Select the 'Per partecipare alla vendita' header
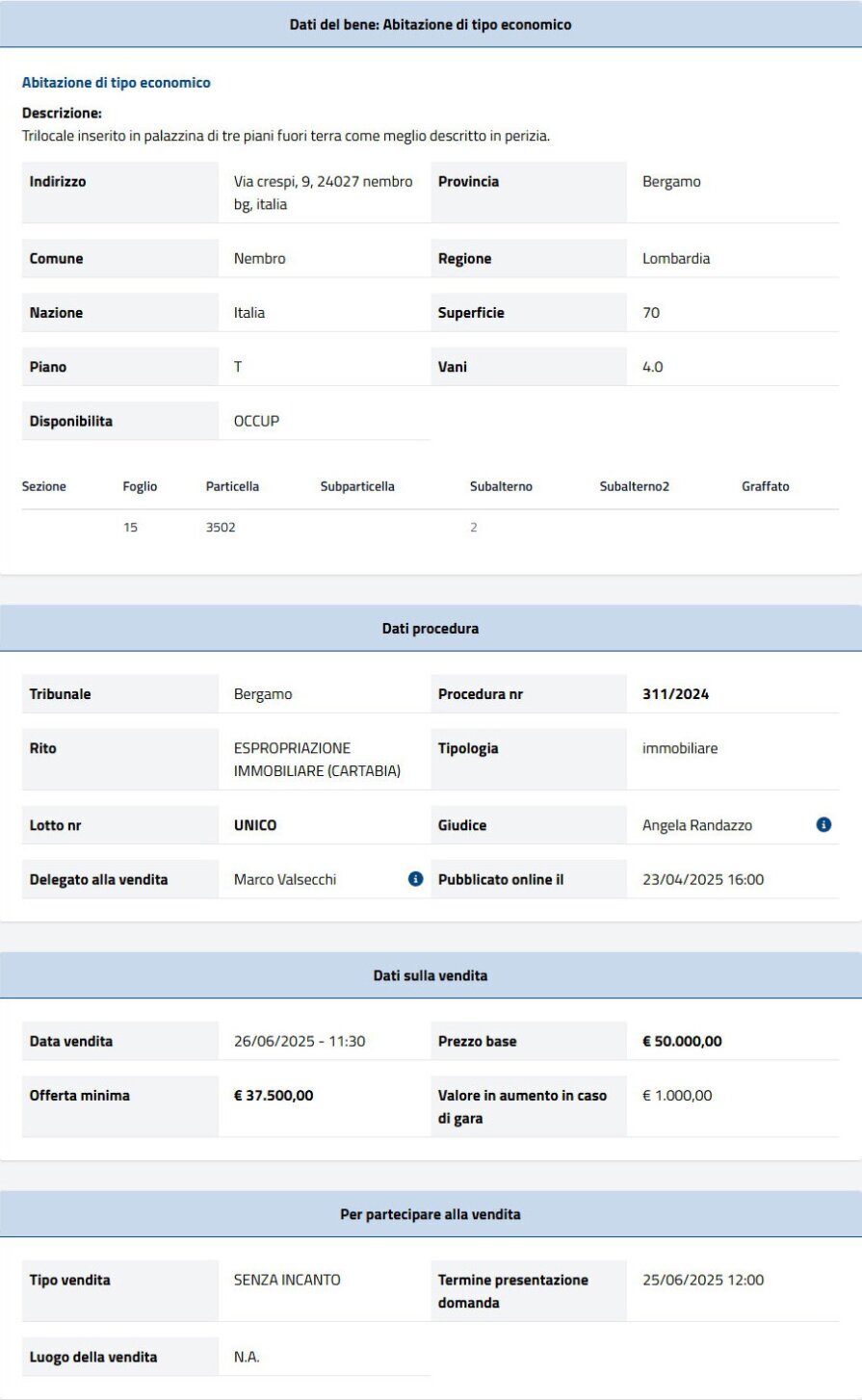This screenshot has width=862, height=1400. 431,1214
